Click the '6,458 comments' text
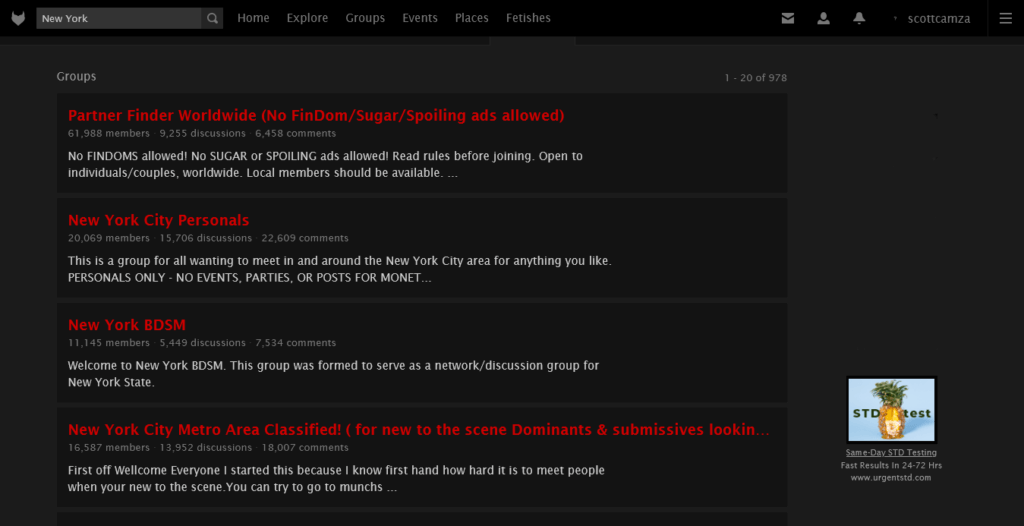This screenshot has height=526, width=1024. click(296, 133)
